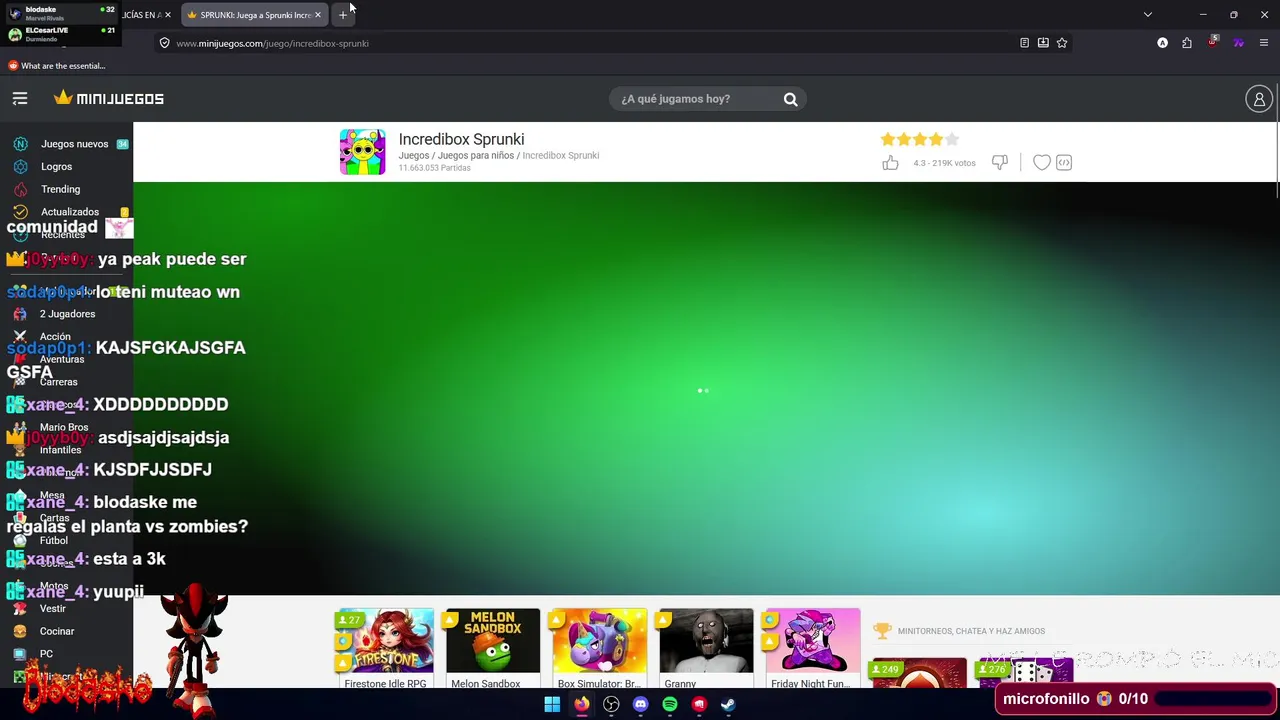Toggle reader view in address bar
This screenshot has width=1280, height=720.
point(1024,43)
